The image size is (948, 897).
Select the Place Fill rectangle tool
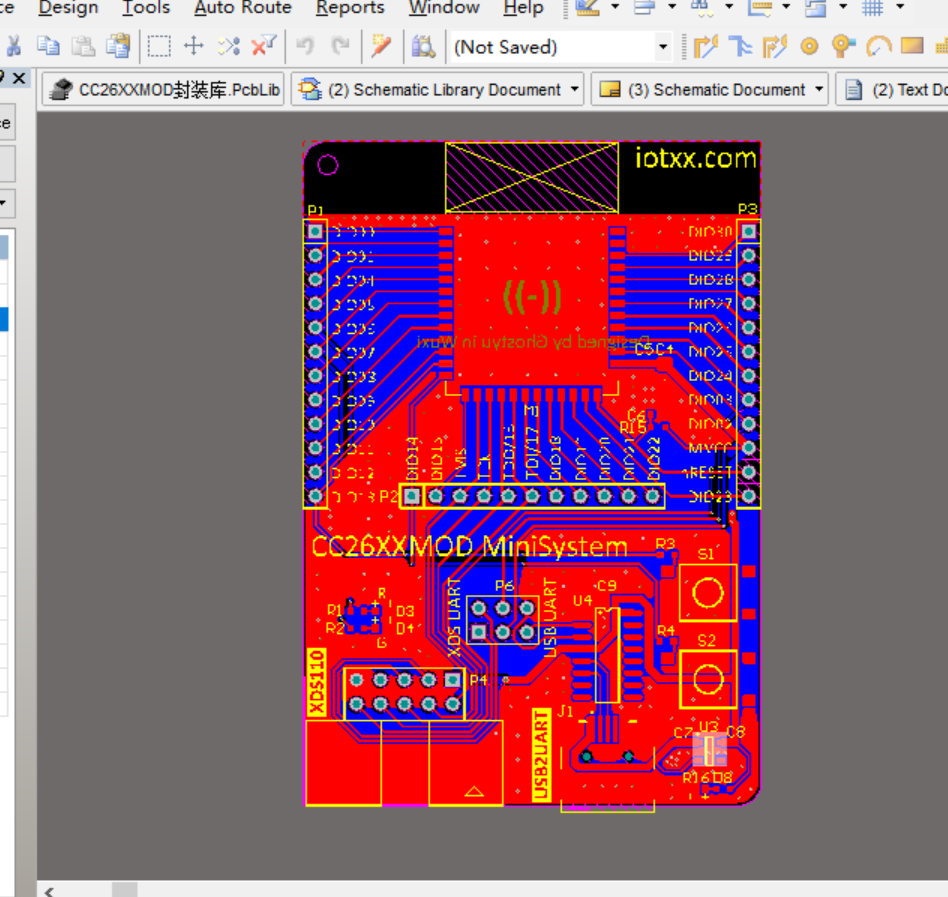click(x=912, y=47)
